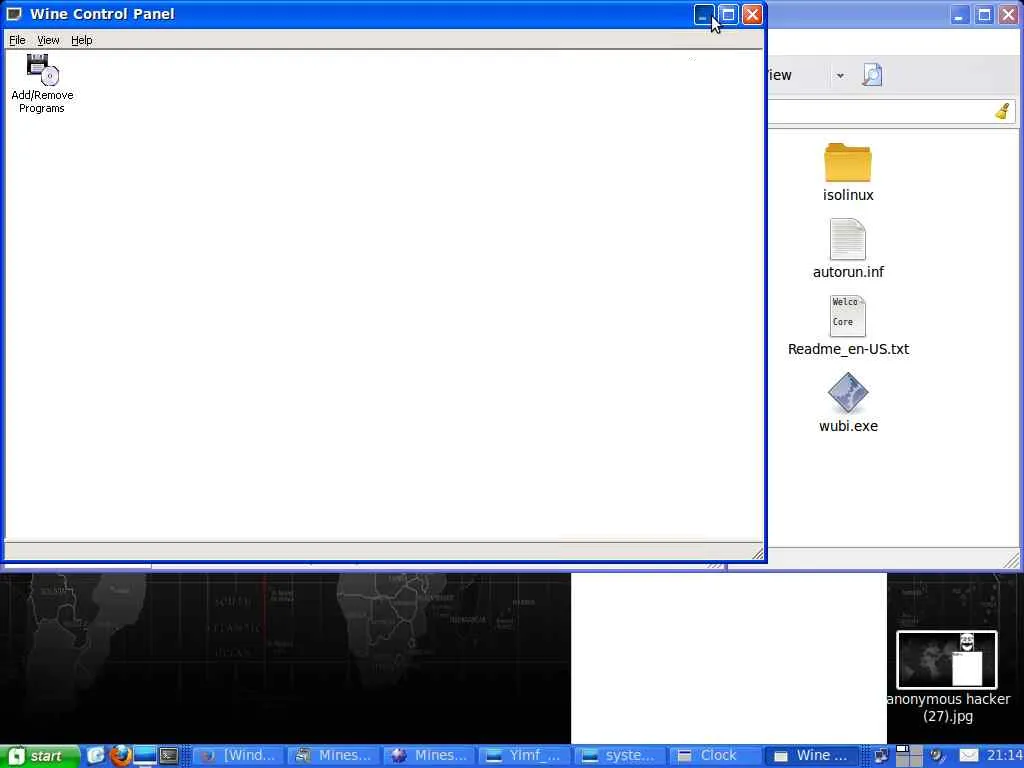Click the workspace switcher pager in the tray
The height and width of the screenshot is (768, 1024).
tap(908, 756)
